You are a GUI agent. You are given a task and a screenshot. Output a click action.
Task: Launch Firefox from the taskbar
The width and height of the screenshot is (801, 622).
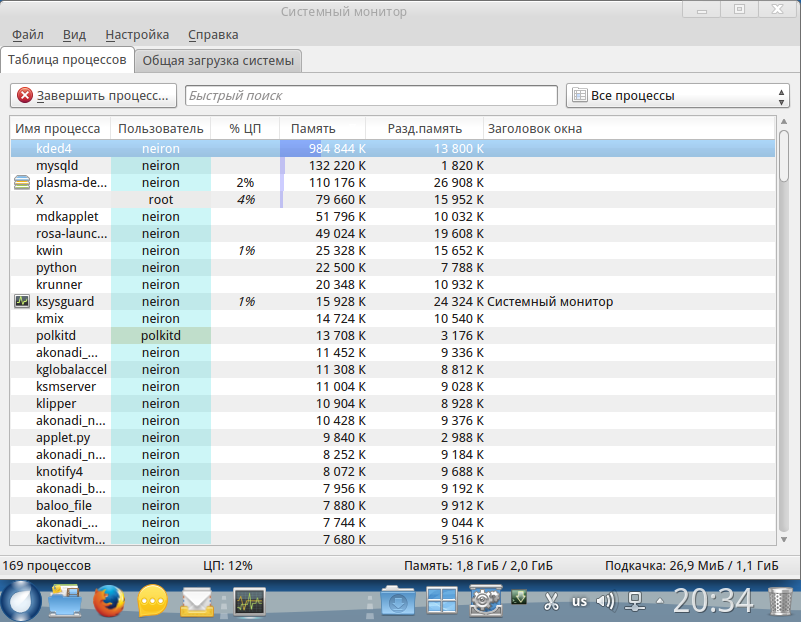click(x=108, y=601)
